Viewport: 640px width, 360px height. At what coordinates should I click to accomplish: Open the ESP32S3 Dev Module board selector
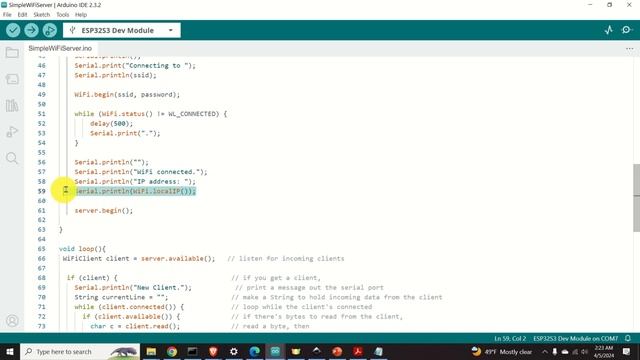(x=122, y=30)
